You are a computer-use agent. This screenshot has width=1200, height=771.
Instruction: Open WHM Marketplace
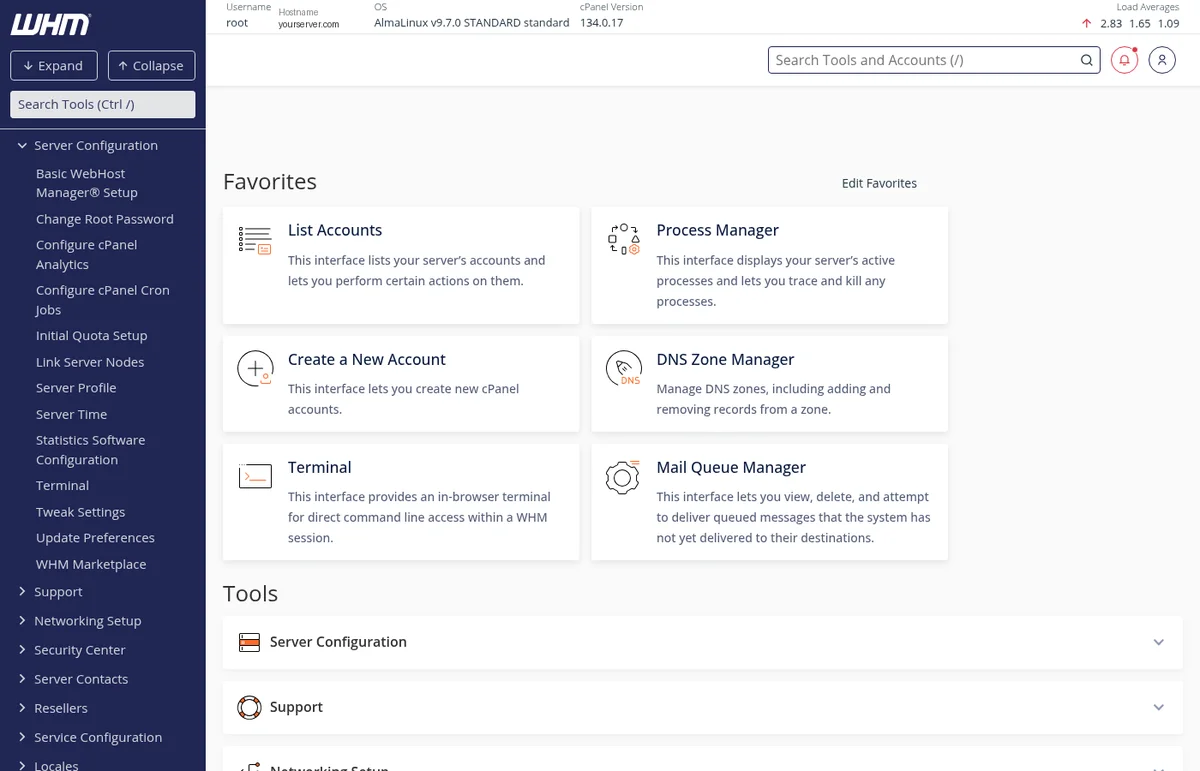[91, 564]
